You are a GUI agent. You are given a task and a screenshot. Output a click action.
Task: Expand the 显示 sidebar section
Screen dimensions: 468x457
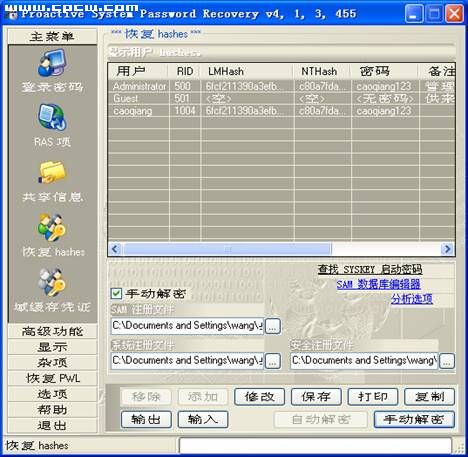(52, 347)
